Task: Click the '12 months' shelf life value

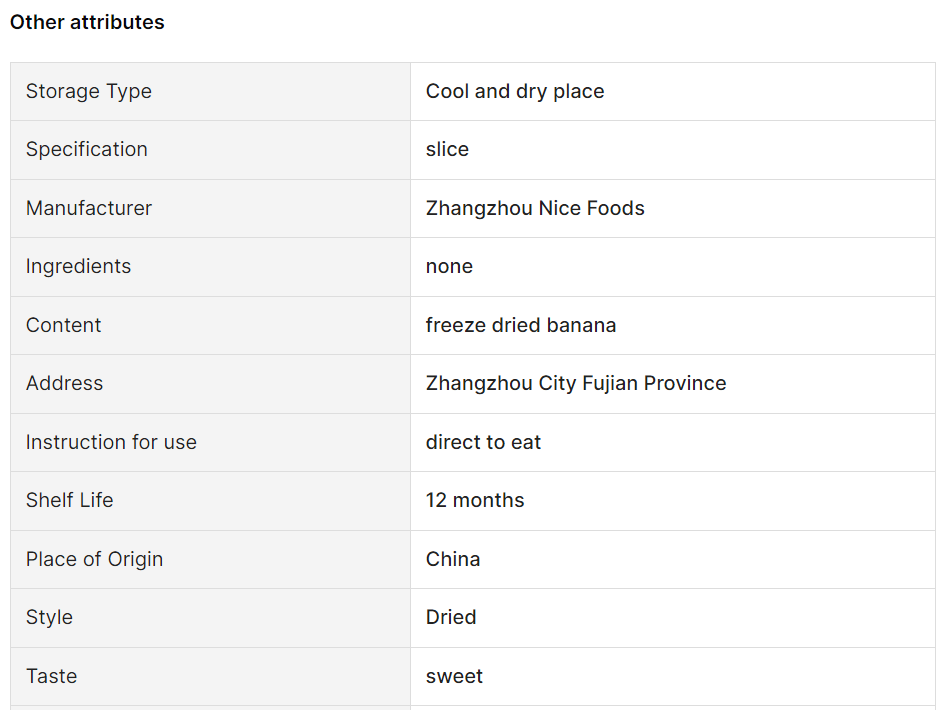Action: point(475,500)
